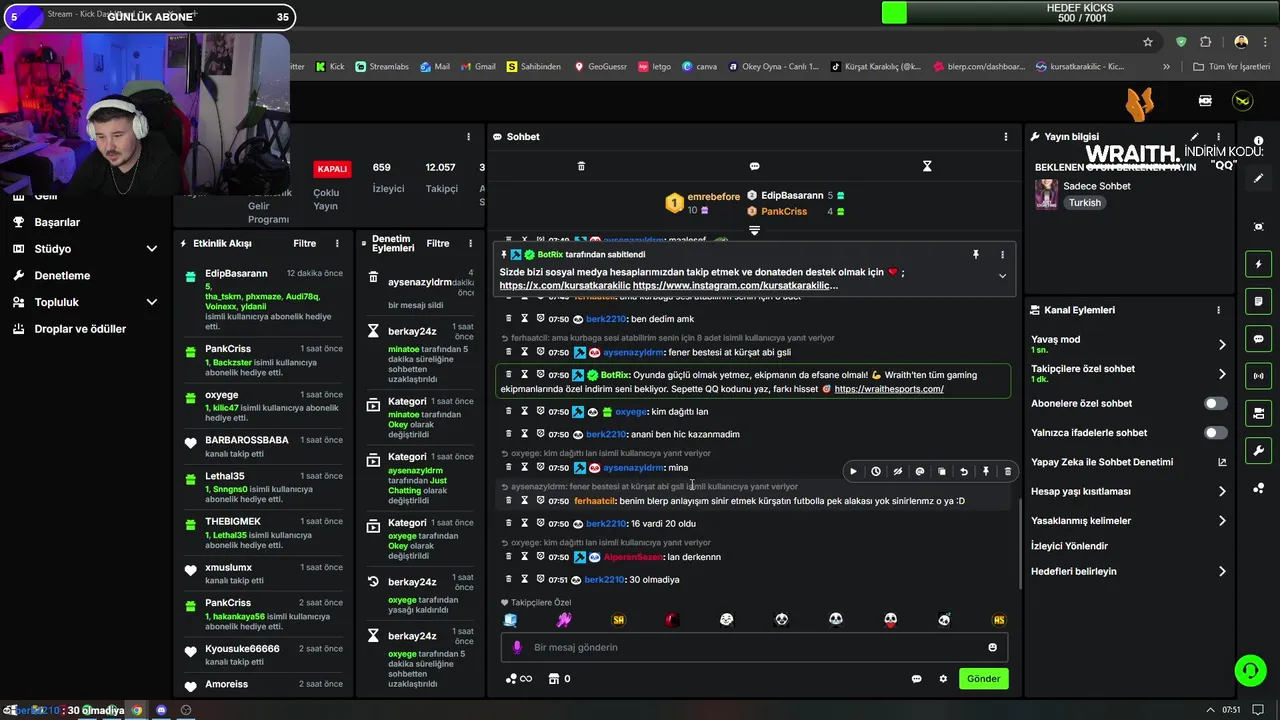Image resolution: width=1280 pixels, height=720 pixels.
Task: Open Denetleme in the left sidebar
Action: point(62,275)
